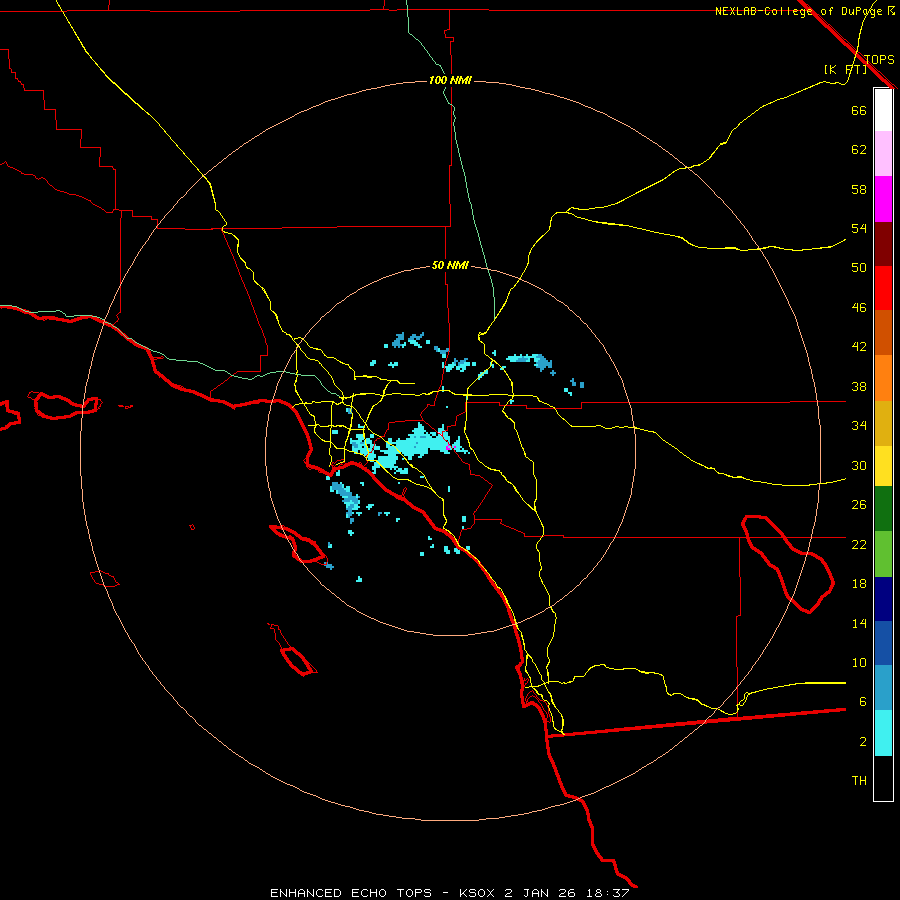Click the "18" legend value

pos(859,584)
